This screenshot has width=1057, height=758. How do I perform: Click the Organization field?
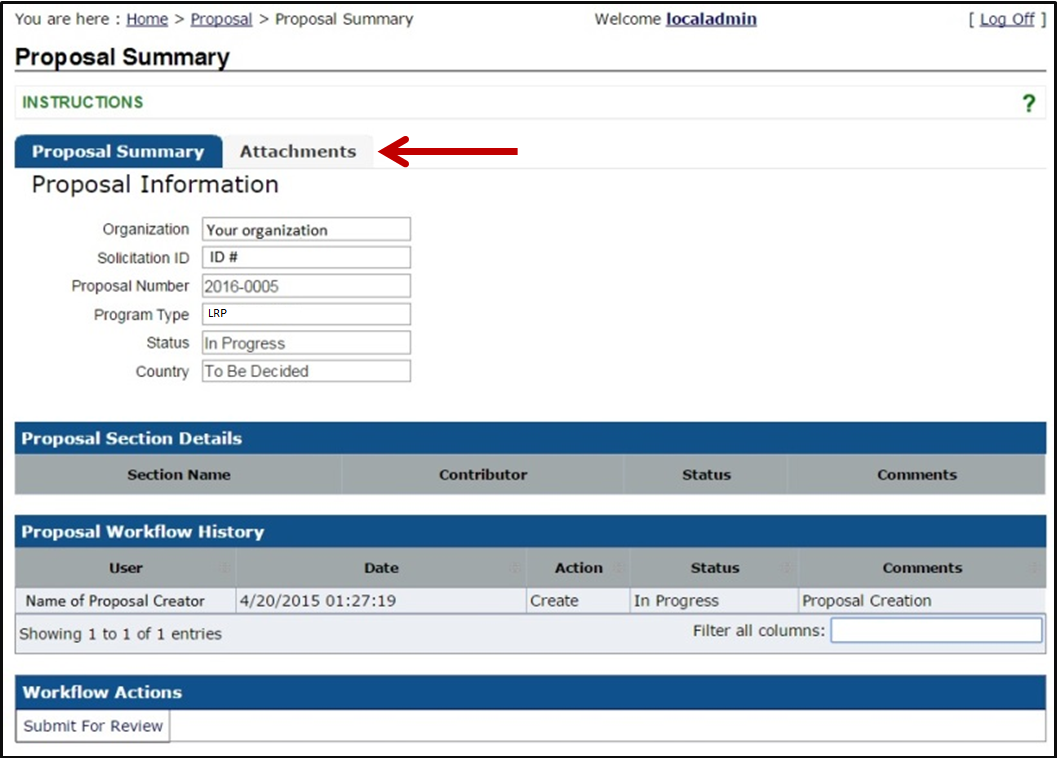[306, 229]
